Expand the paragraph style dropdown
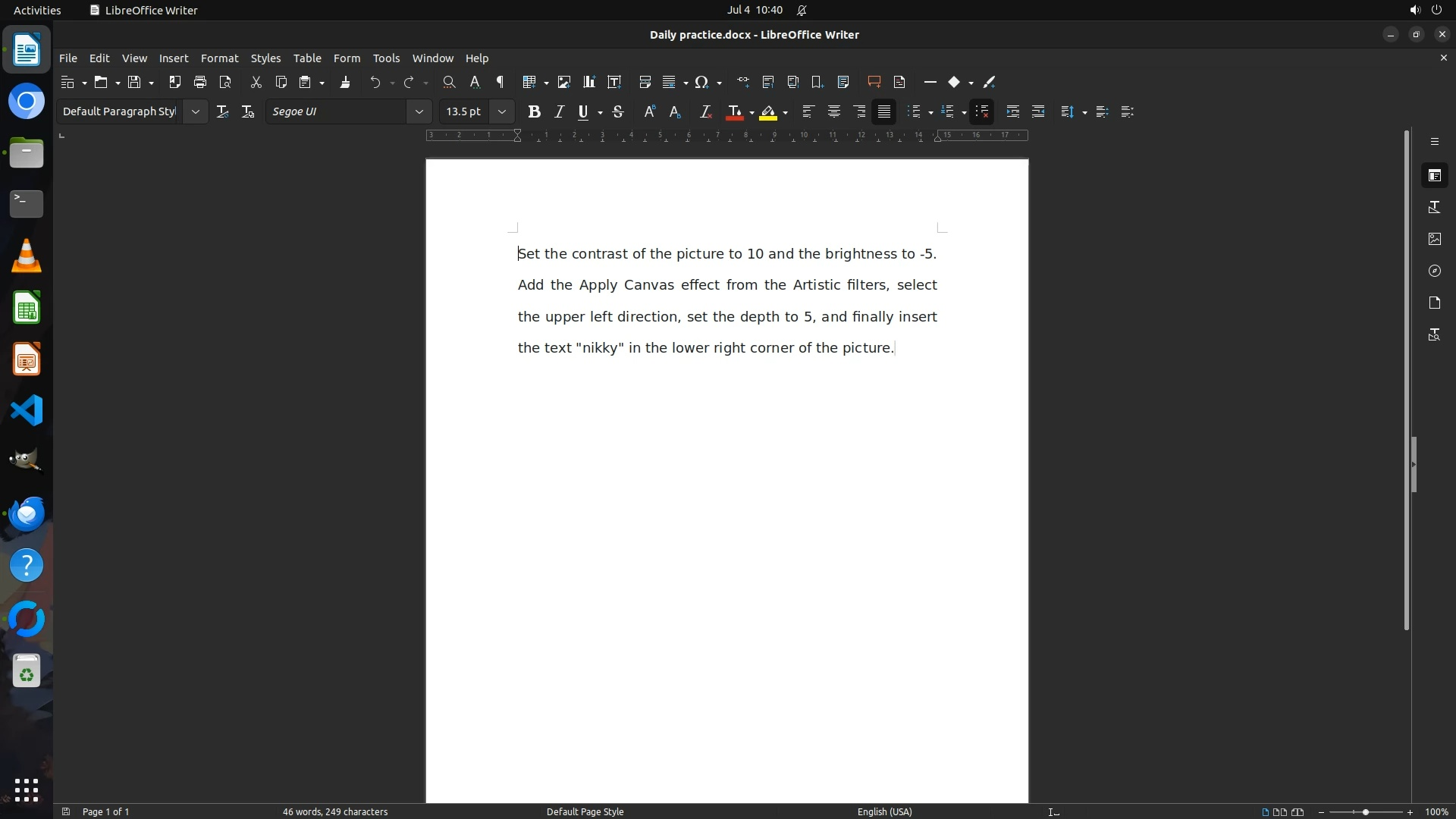The image size is (1456, 819). point(195,111)
